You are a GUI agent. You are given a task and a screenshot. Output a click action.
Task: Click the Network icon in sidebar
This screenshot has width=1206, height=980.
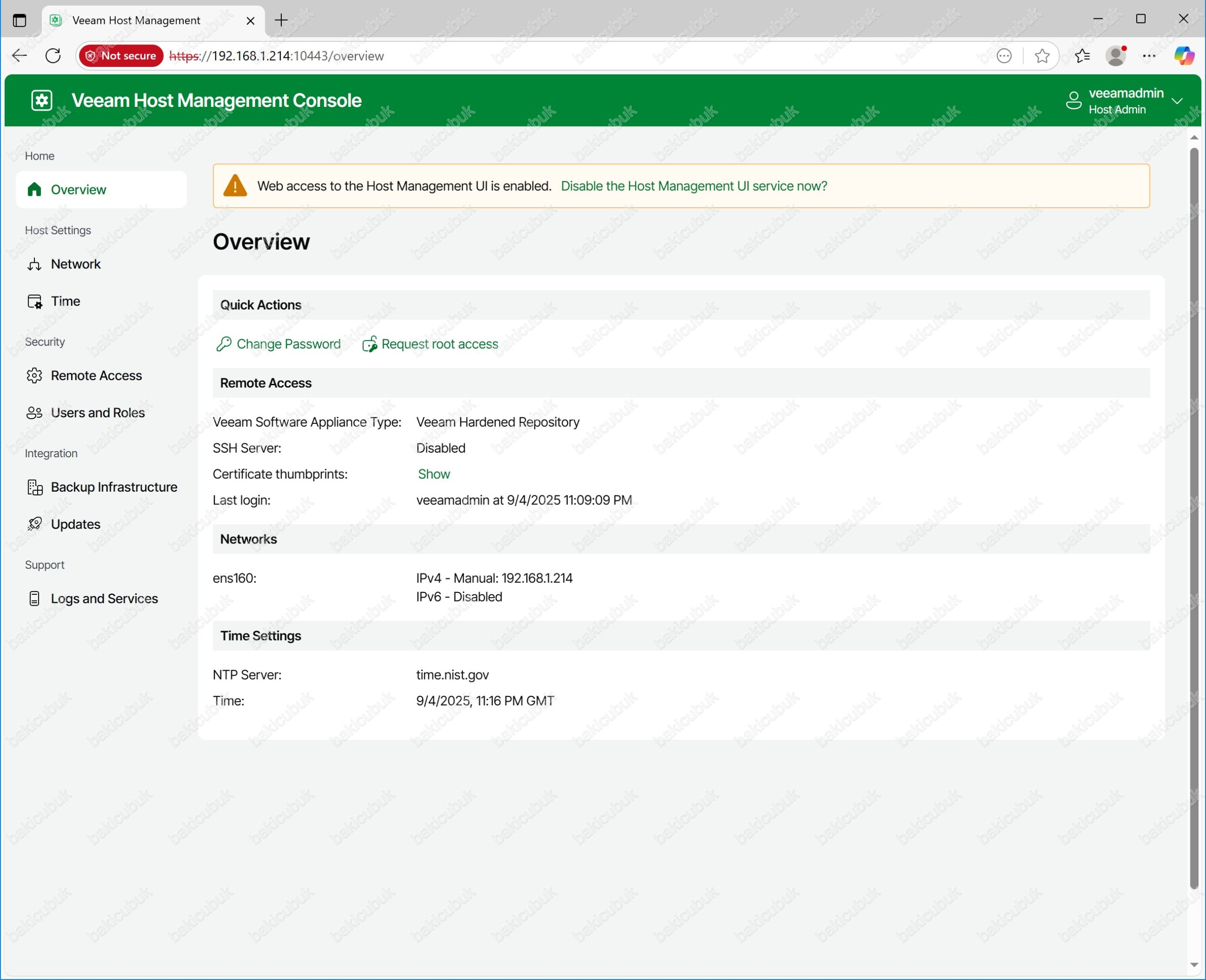click(x=34, y=264)
